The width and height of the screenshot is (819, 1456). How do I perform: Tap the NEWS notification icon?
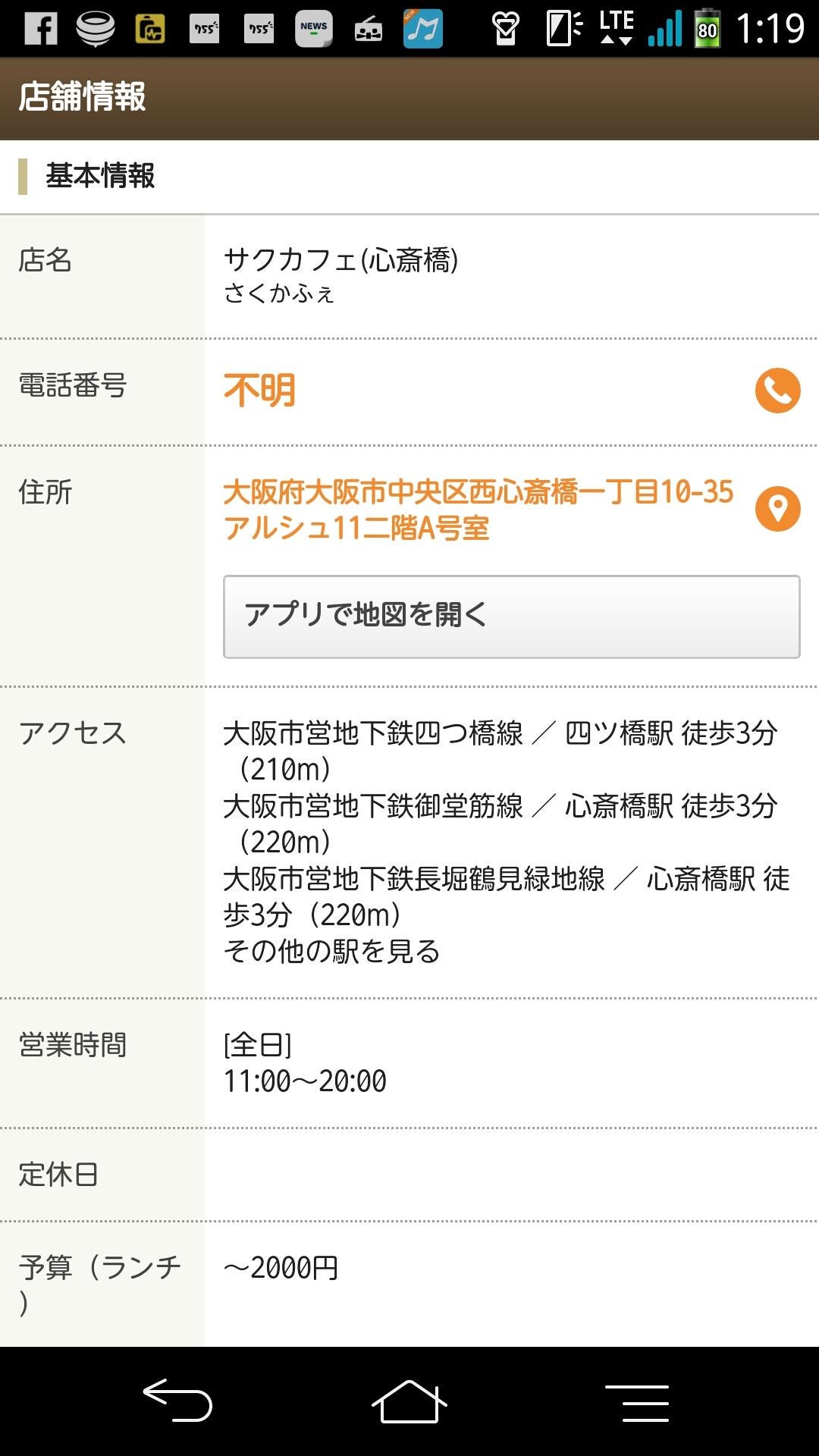click(313, 29)
